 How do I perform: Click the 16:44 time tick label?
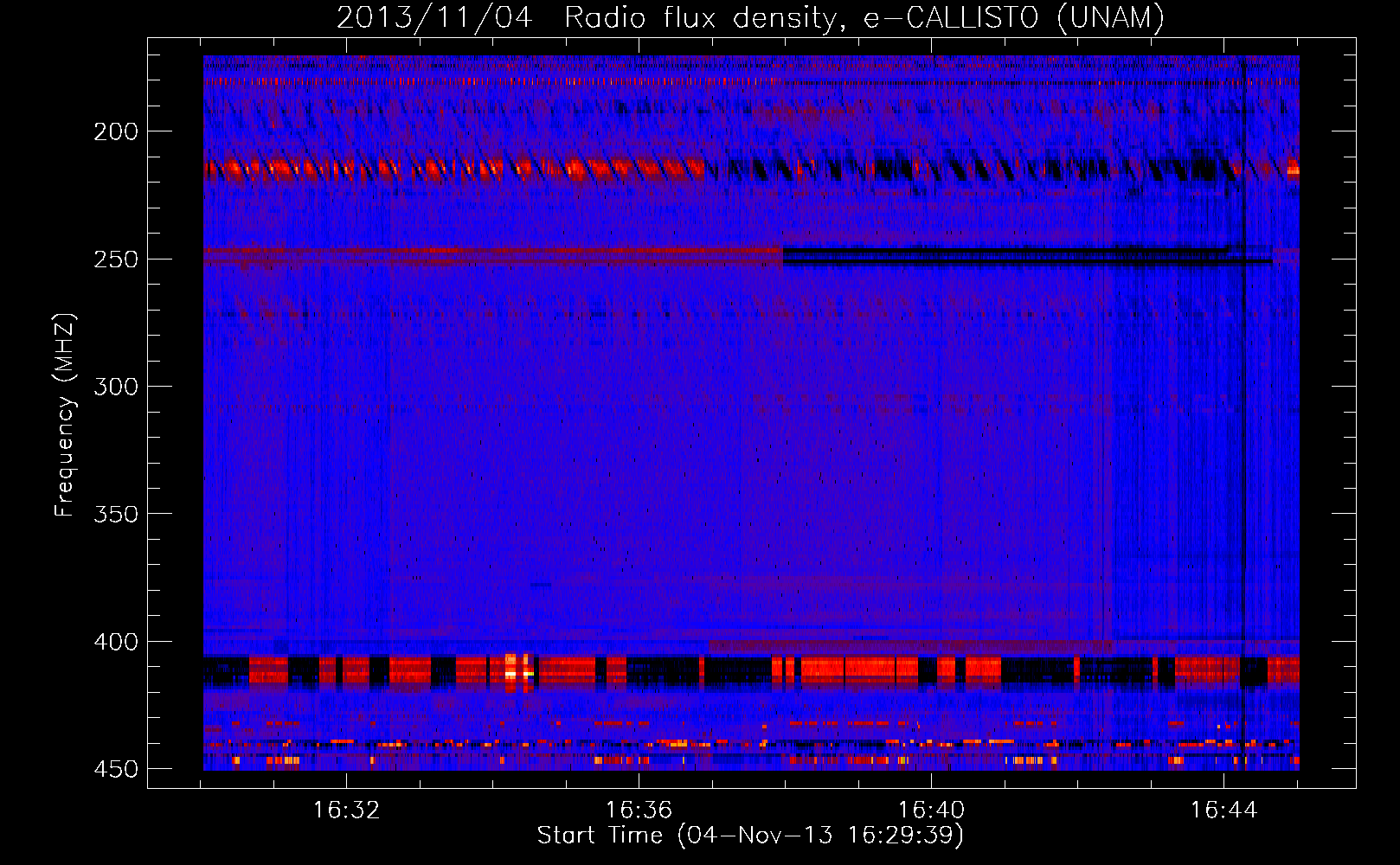(1224, 811)
